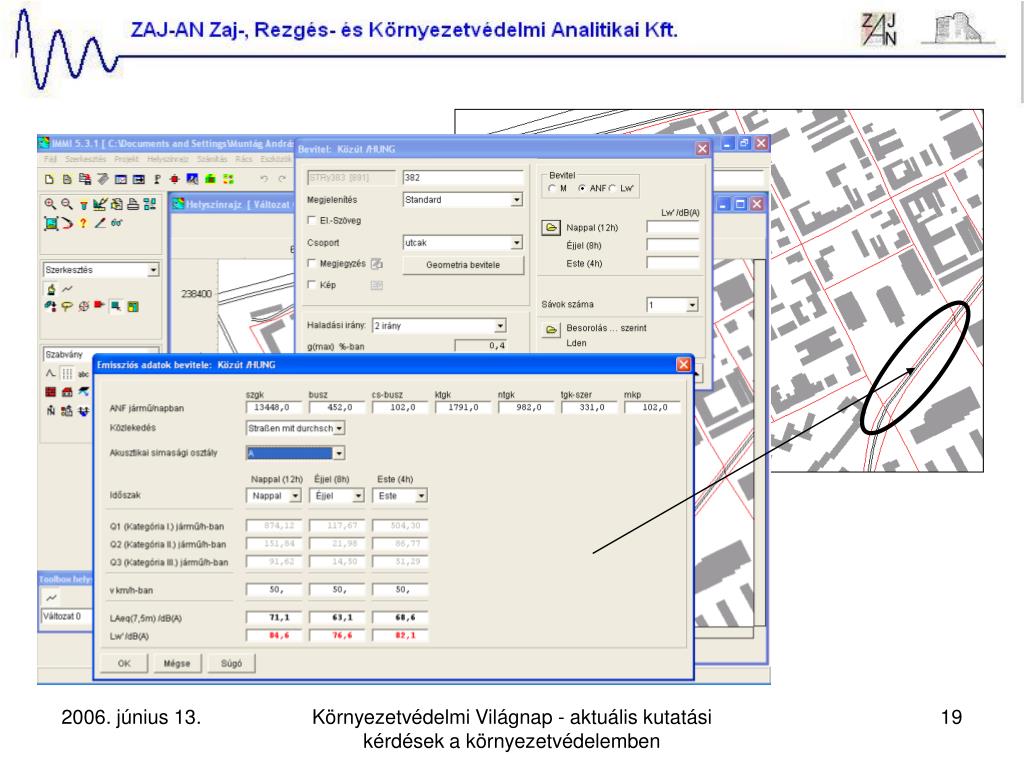
Task: Open the Csoport utcak dropdown
Action: 517,243
